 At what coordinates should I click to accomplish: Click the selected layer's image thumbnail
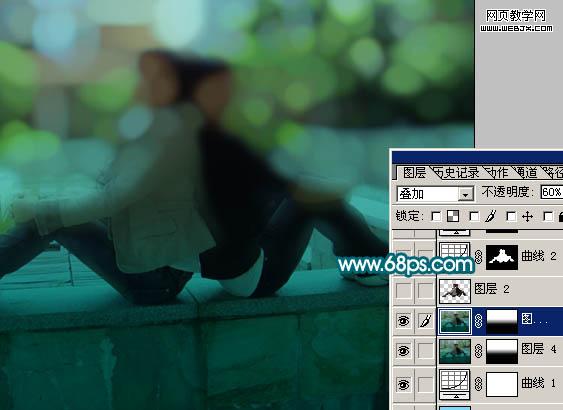point(455,321)
